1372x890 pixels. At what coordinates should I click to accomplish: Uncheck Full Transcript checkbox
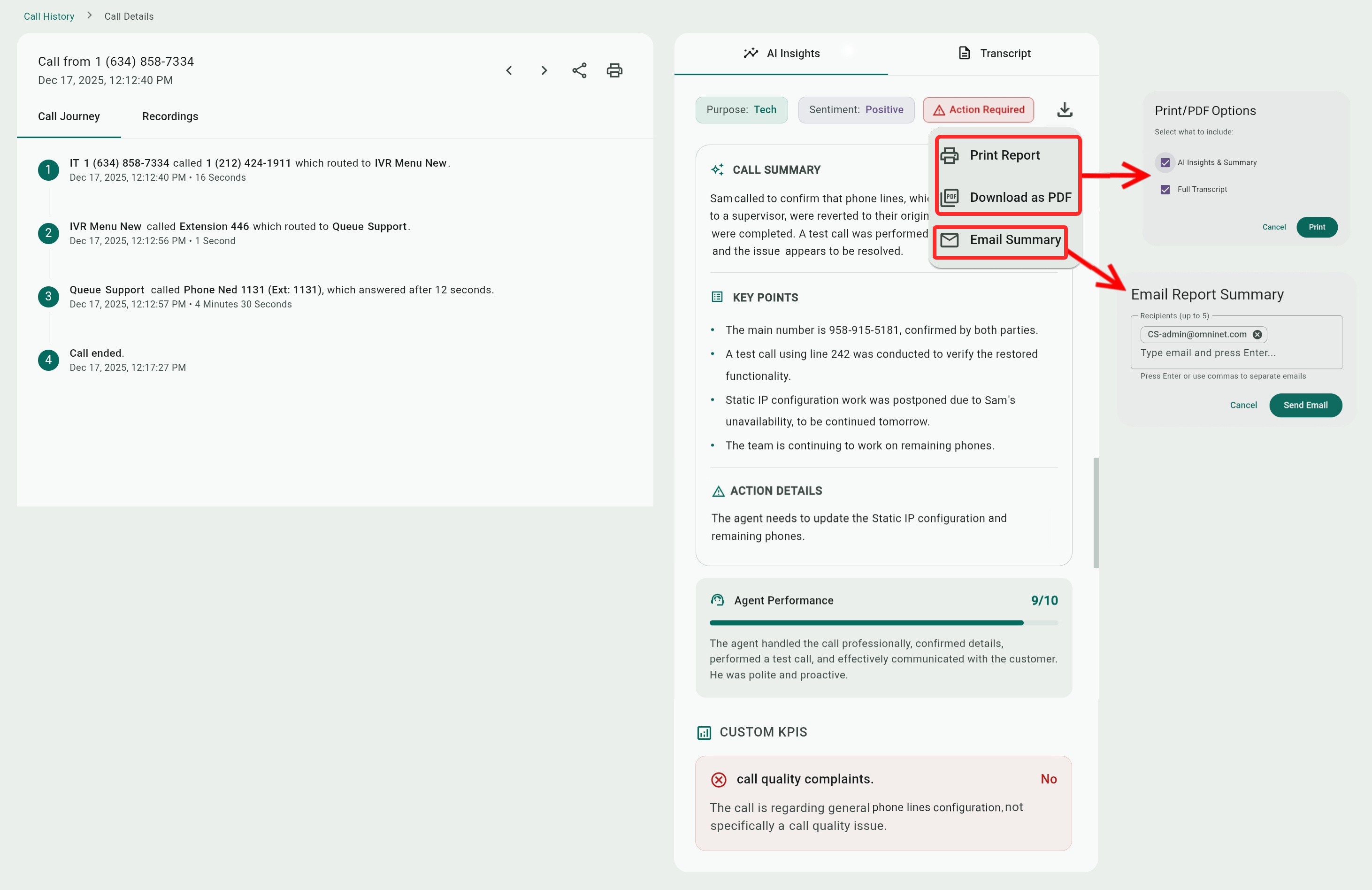point(1165,190)
